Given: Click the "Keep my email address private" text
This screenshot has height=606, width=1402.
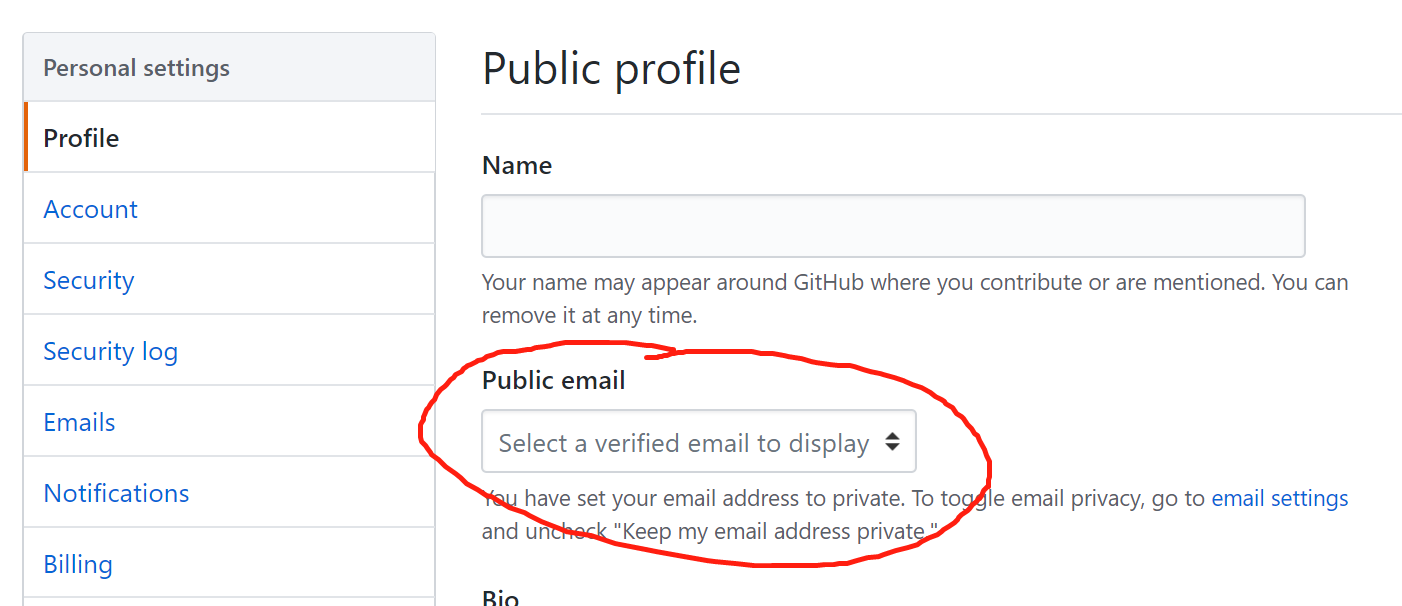Looking at the screenshot, I should (x=780, y=530).
